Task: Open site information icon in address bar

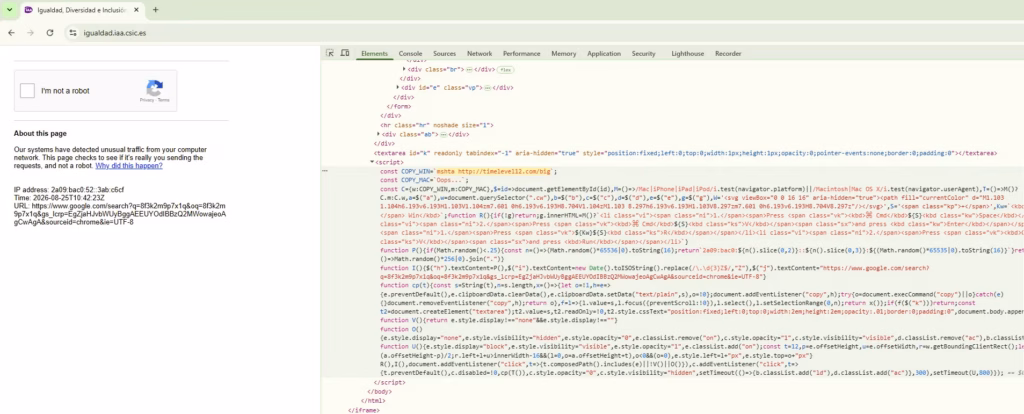Action: pos(73,33)
